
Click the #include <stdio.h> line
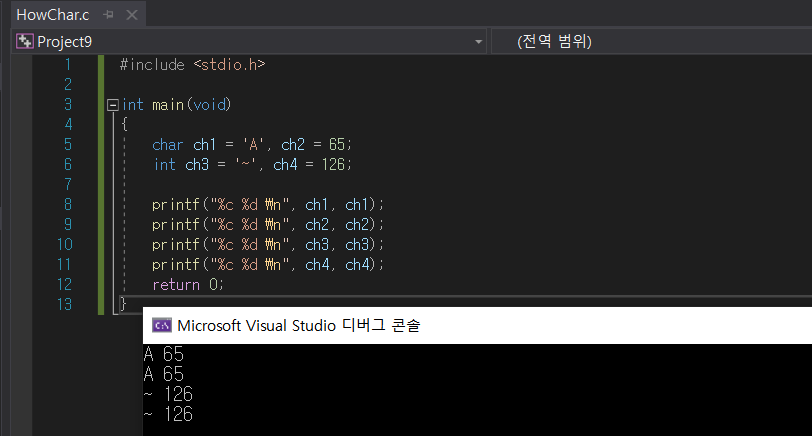coord(192,65)
